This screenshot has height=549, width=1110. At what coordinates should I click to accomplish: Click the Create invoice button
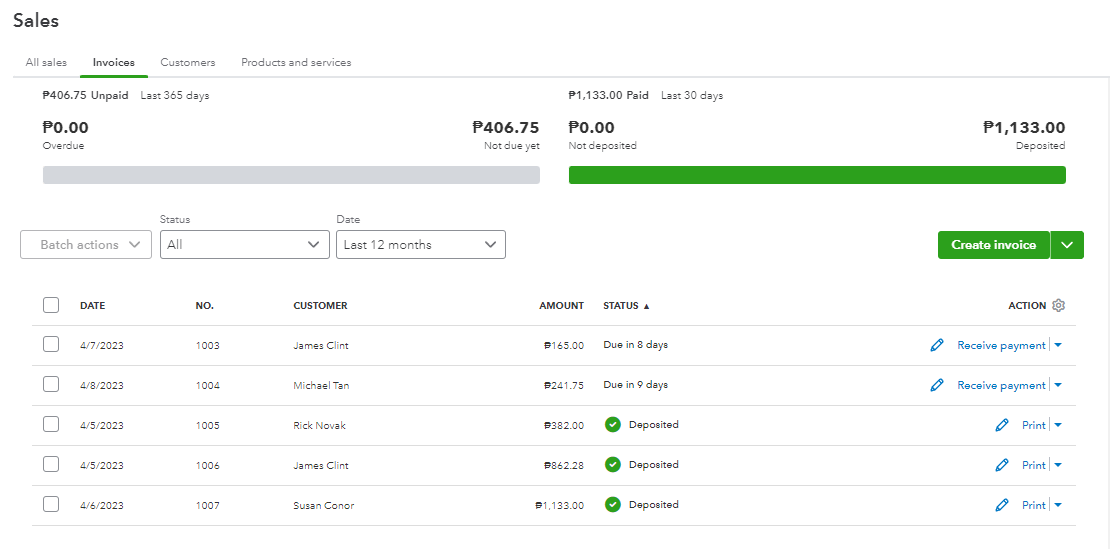click(x=993, y=245)
